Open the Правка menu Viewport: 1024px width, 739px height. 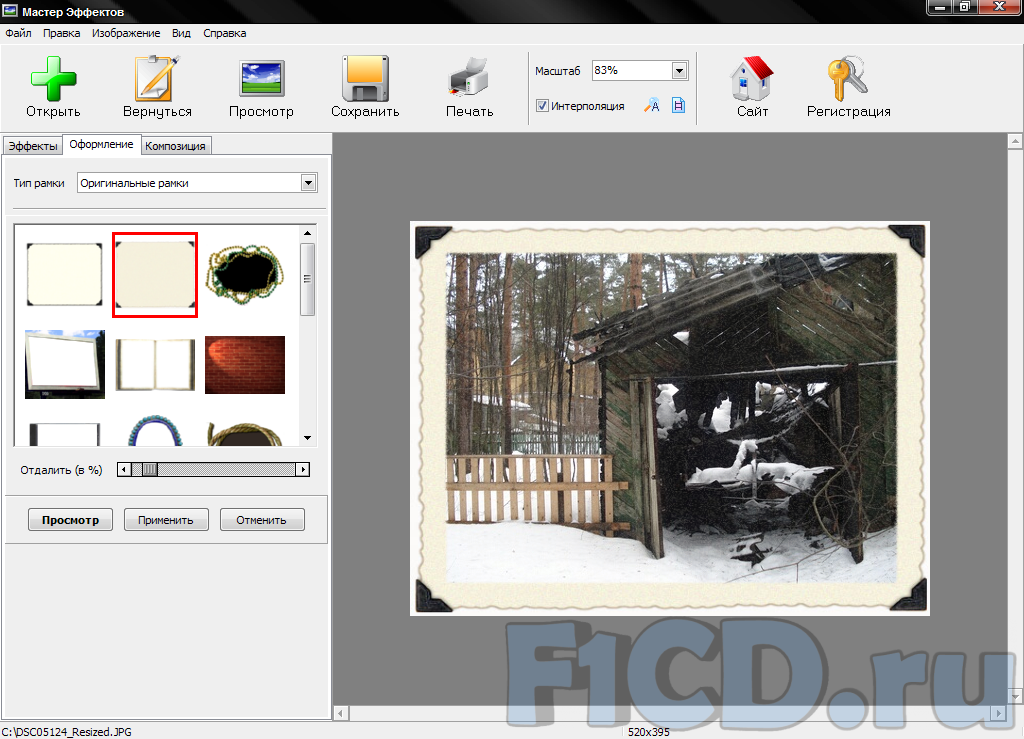[x=61, y=33]
